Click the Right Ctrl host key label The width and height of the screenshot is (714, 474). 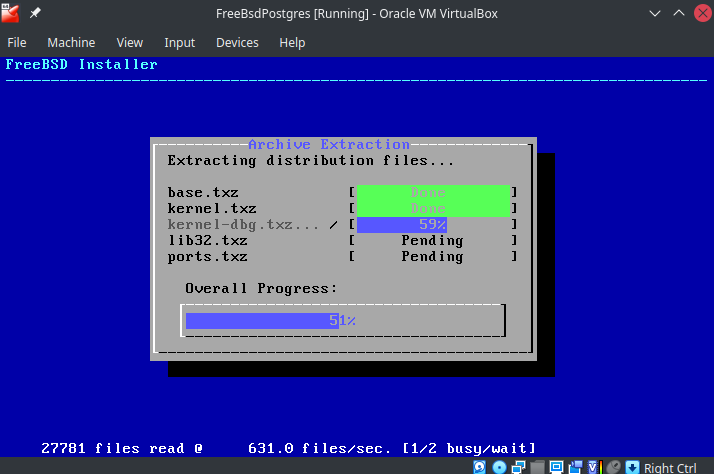click(670, 468)
